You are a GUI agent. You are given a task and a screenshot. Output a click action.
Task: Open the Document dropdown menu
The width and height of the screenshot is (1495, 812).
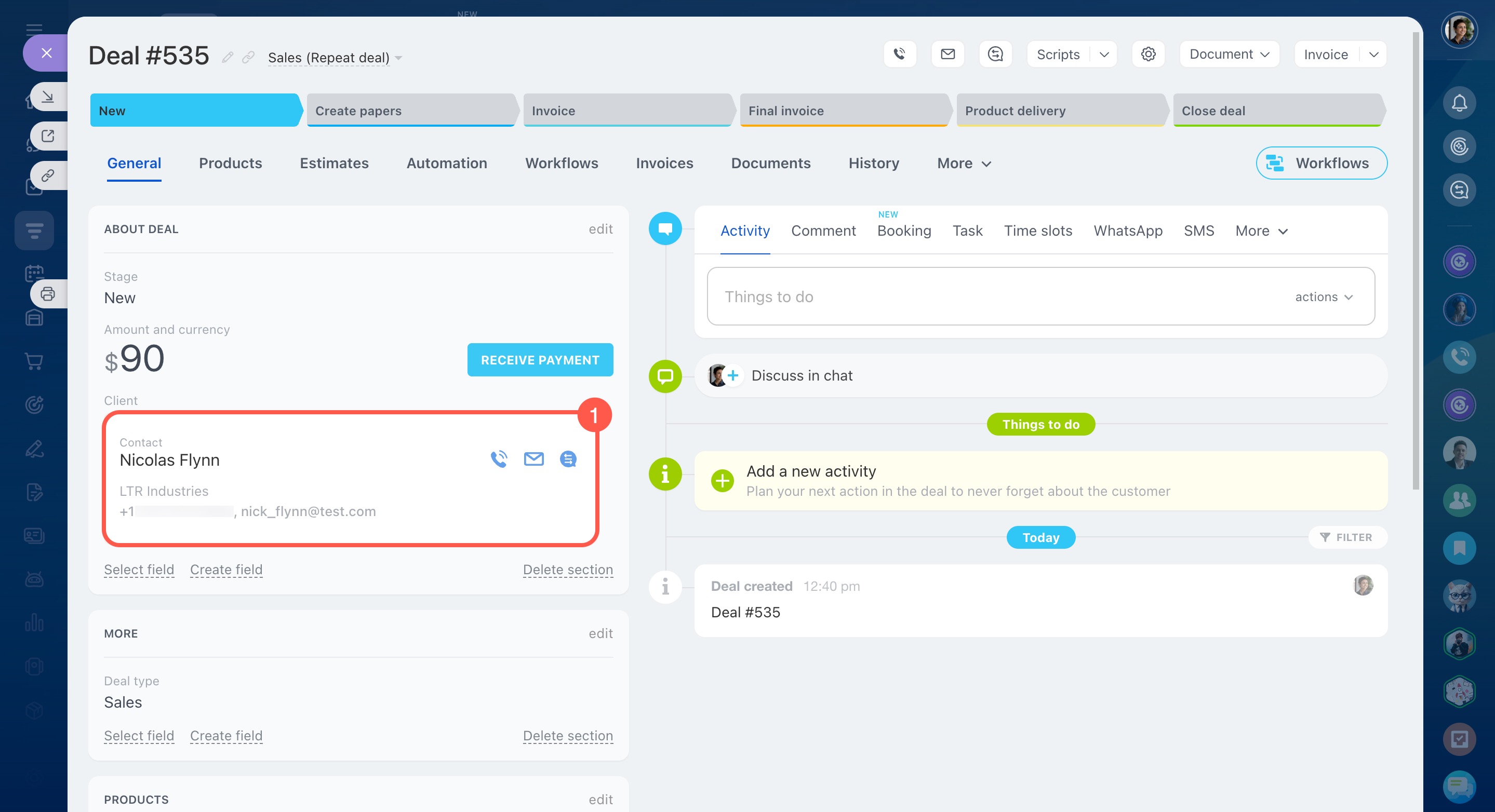pos(1229,55)
